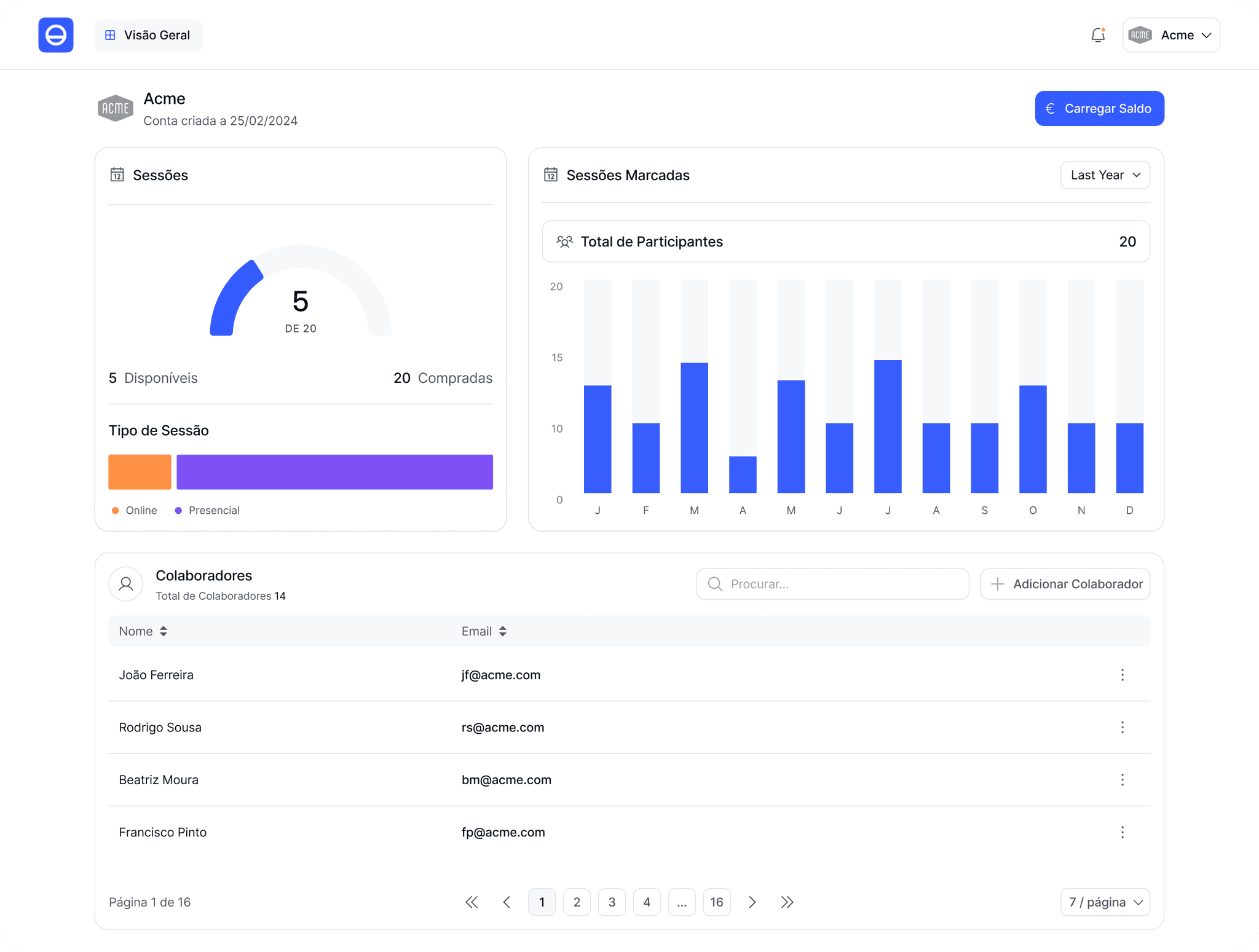The image size is (1259, 952).
Task: Go to page 16
Action: (717, 902)
